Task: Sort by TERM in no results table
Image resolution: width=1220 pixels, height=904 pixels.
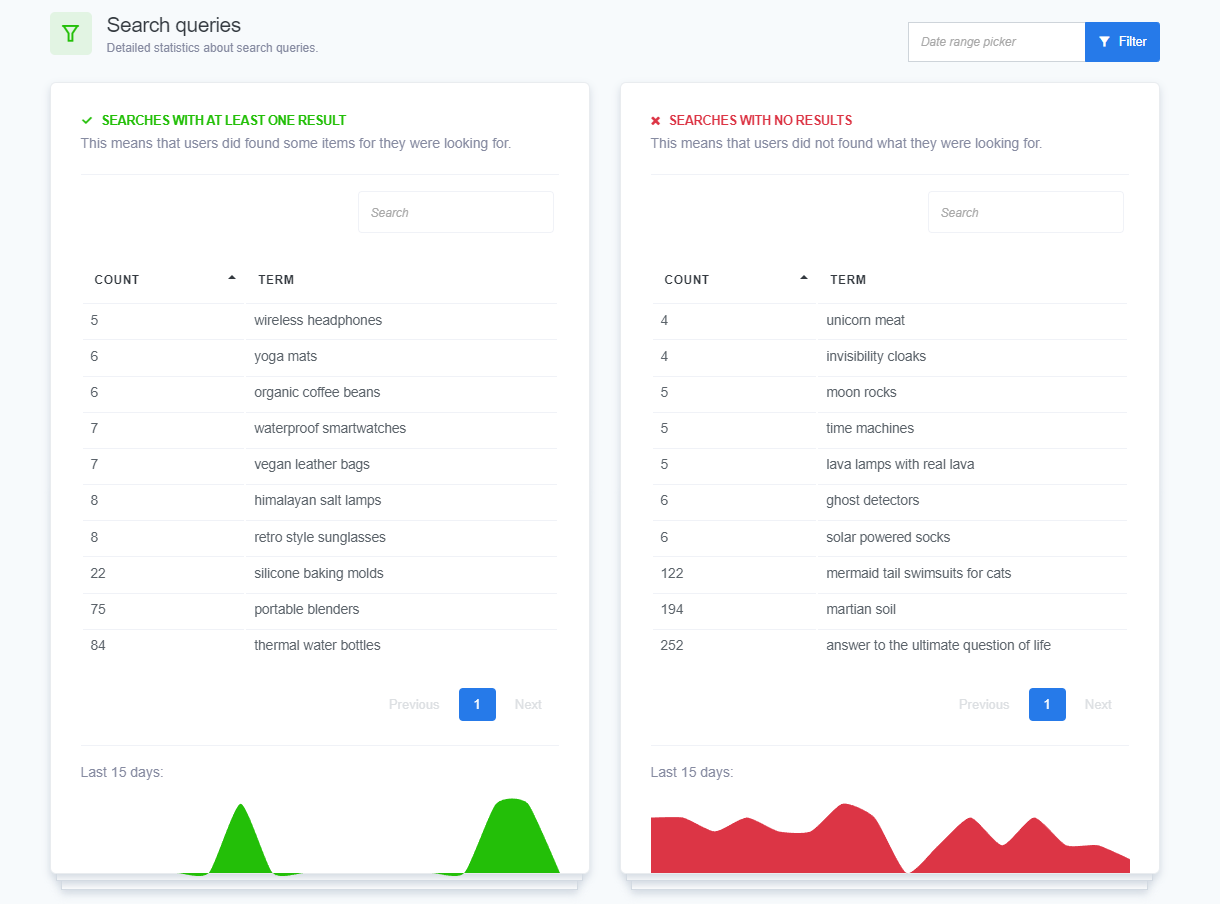Action: 973,280
